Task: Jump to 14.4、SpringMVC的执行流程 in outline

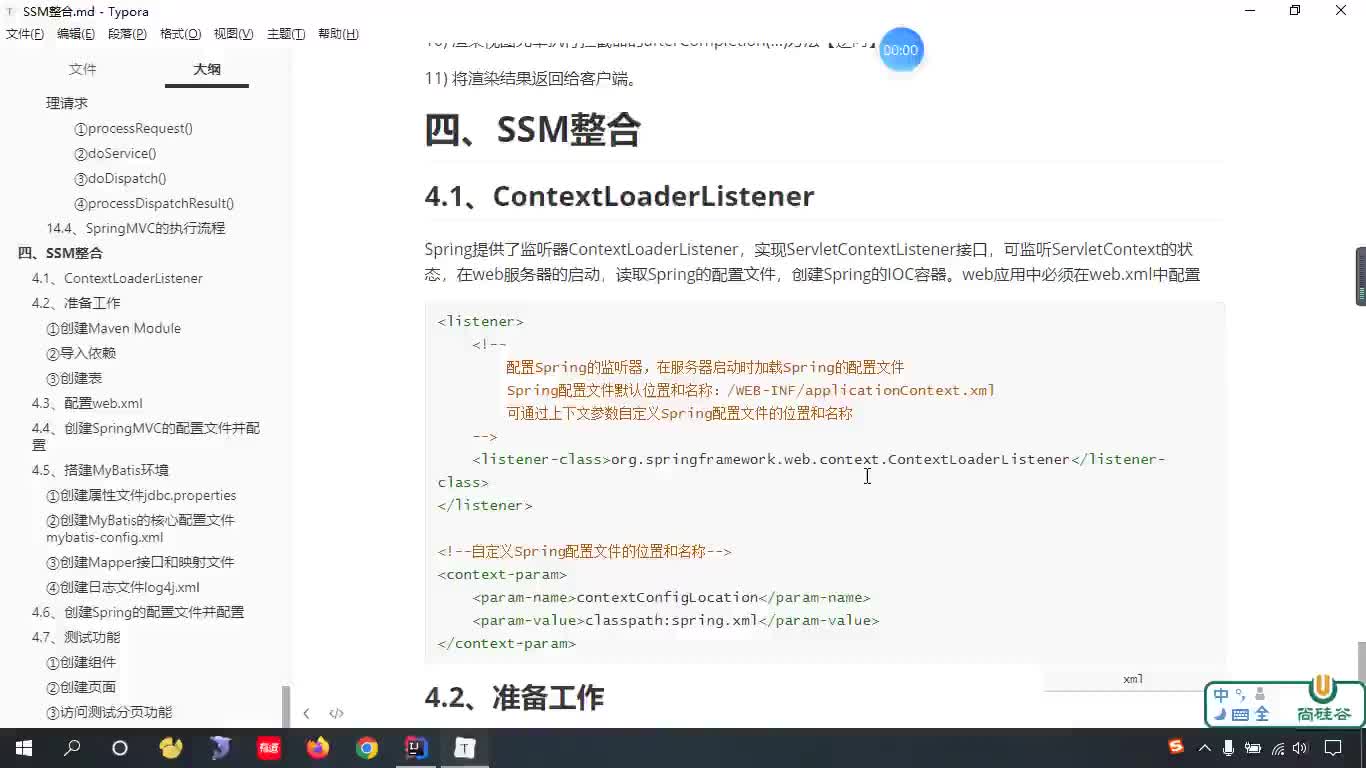Action: [135, 228]
